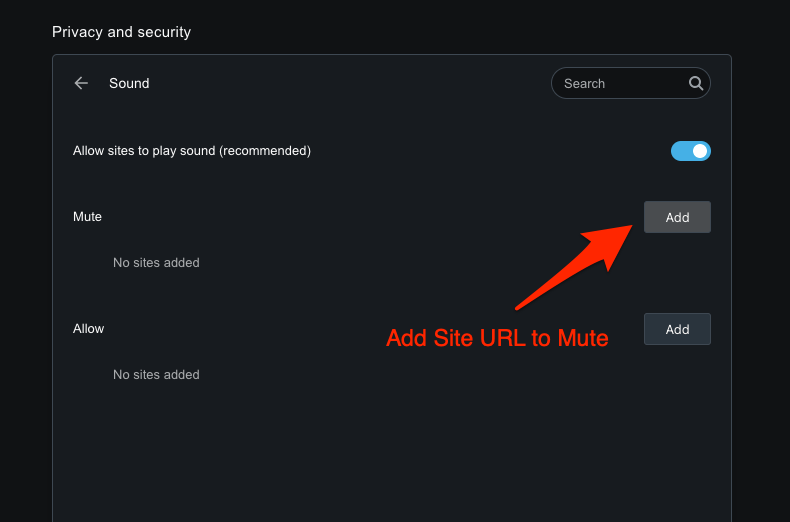Click 'No sites added' under Allow
Image resolution: width=790 pixels, height=522 pixels.
(156, 375)
